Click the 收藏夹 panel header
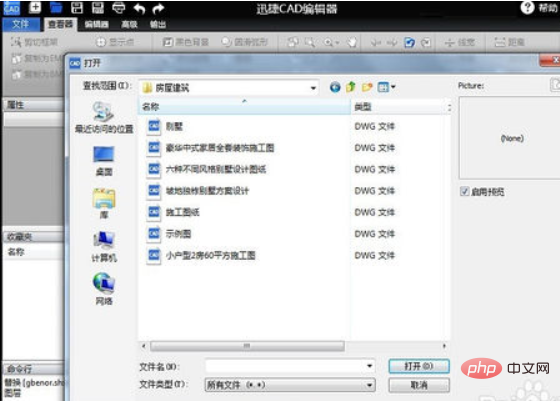This screenshot has height=401, width=560. tap(34, 237)
